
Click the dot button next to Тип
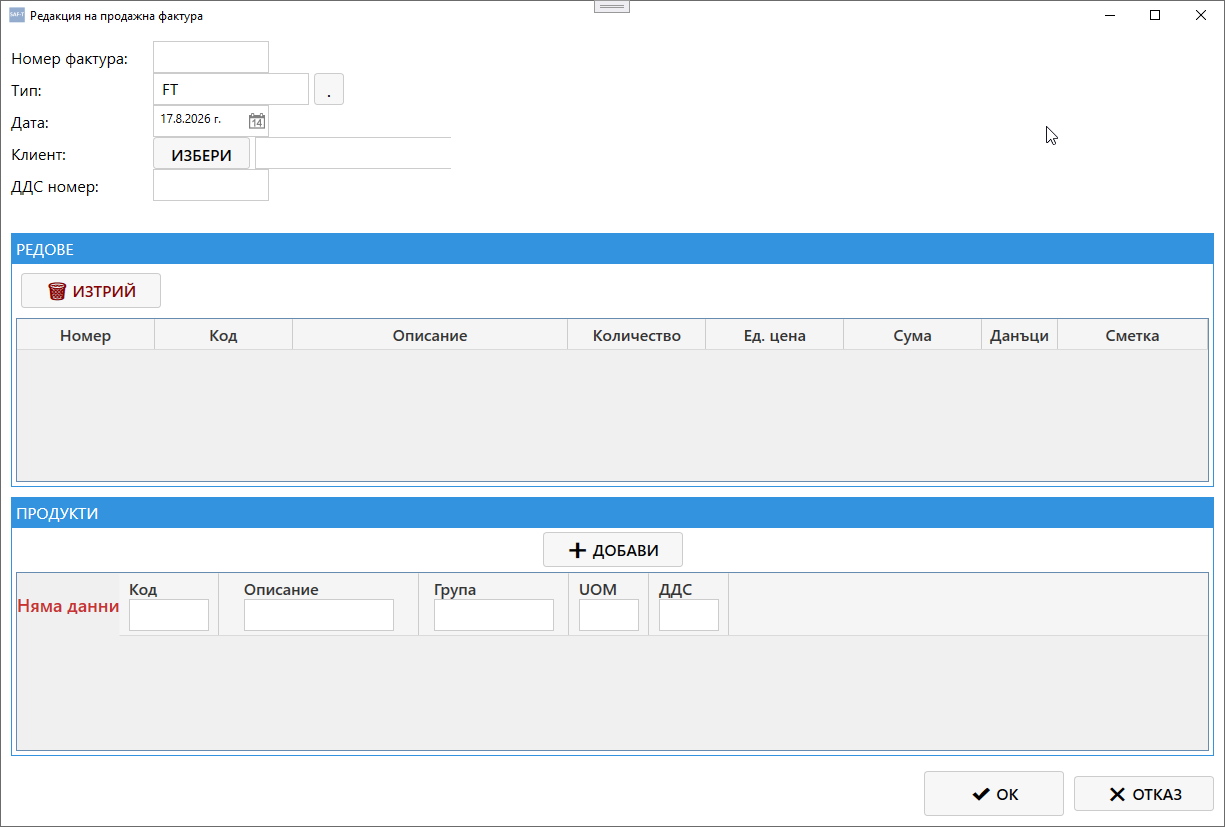tap(329, 89)
